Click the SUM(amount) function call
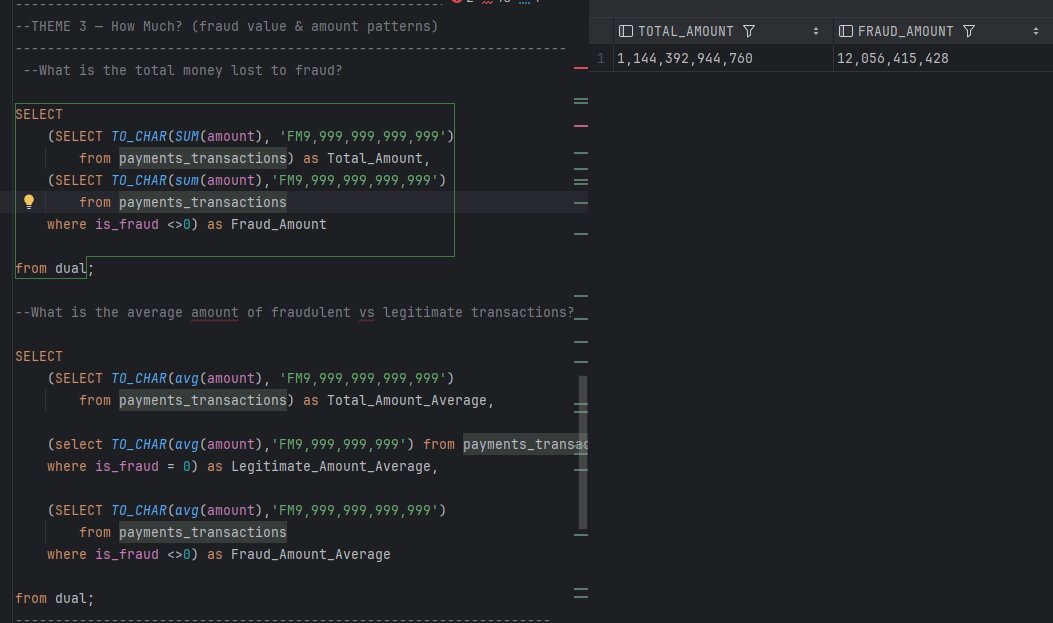1053x623 pixels. [219, 136]
